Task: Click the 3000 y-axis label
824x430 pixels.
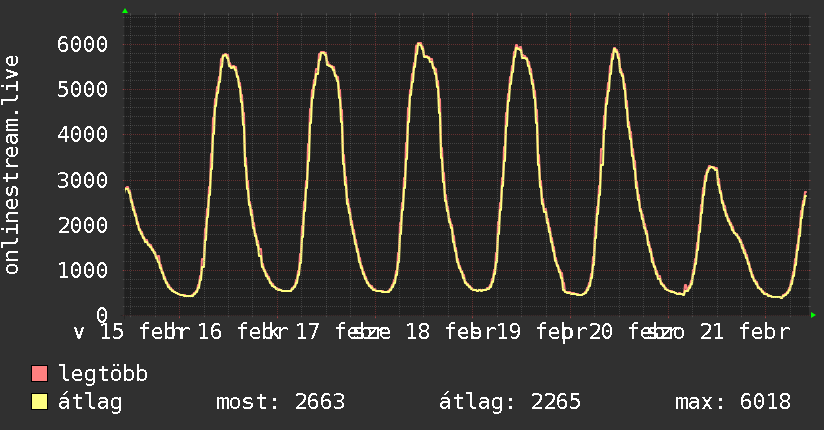Action: tap(82, 180)
